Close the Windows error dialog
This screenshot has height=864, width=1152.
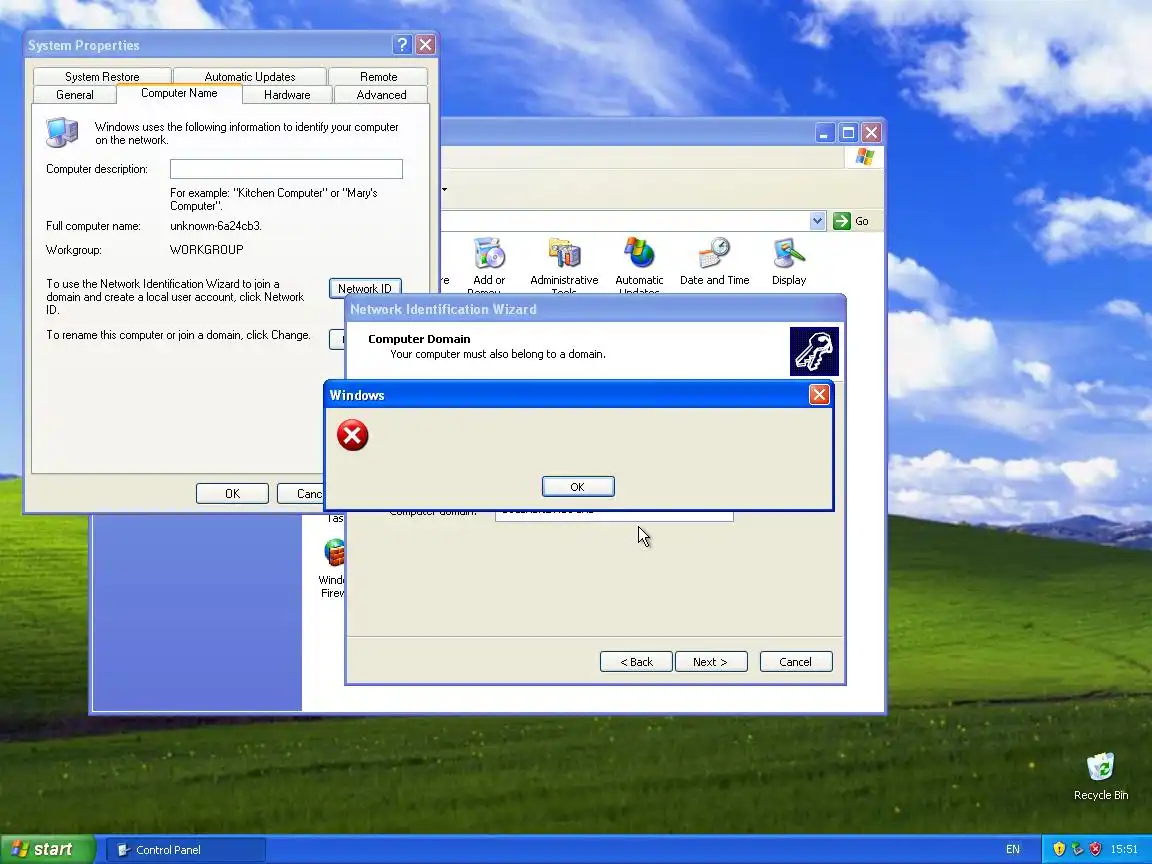pyautogui.click(x=819, y=395)
